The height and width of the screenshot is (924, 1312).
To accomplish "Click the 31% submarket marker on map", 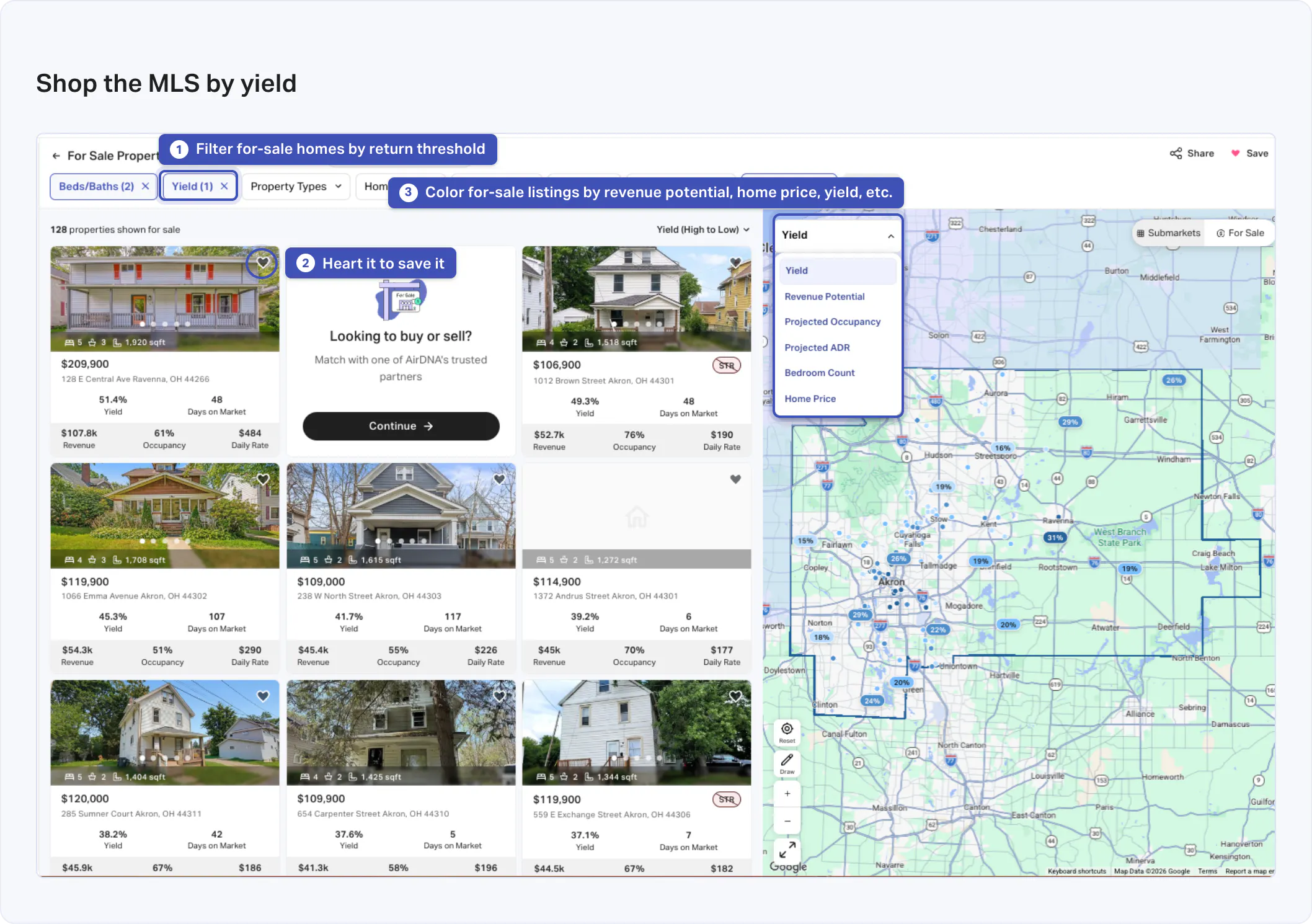I will click(x=1055, y=538).
